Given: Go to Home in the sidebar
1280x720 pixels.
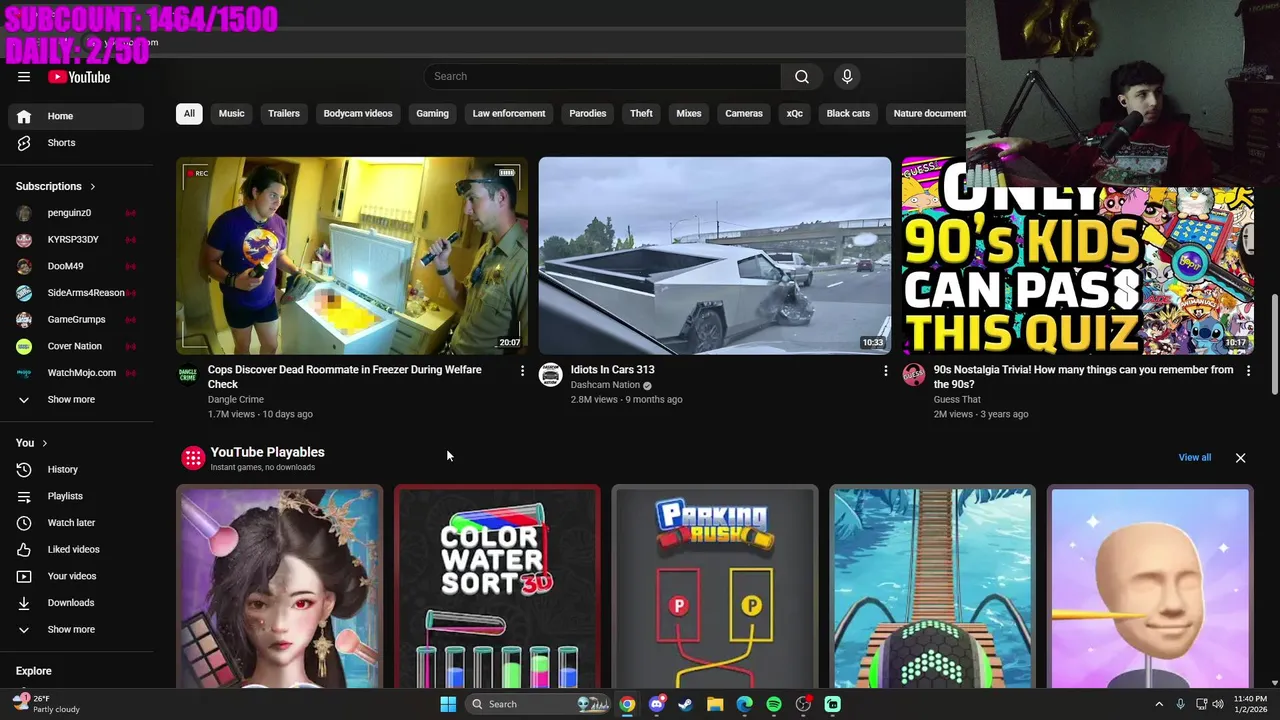Looking at the screenshot, I should tap(76, 116).
